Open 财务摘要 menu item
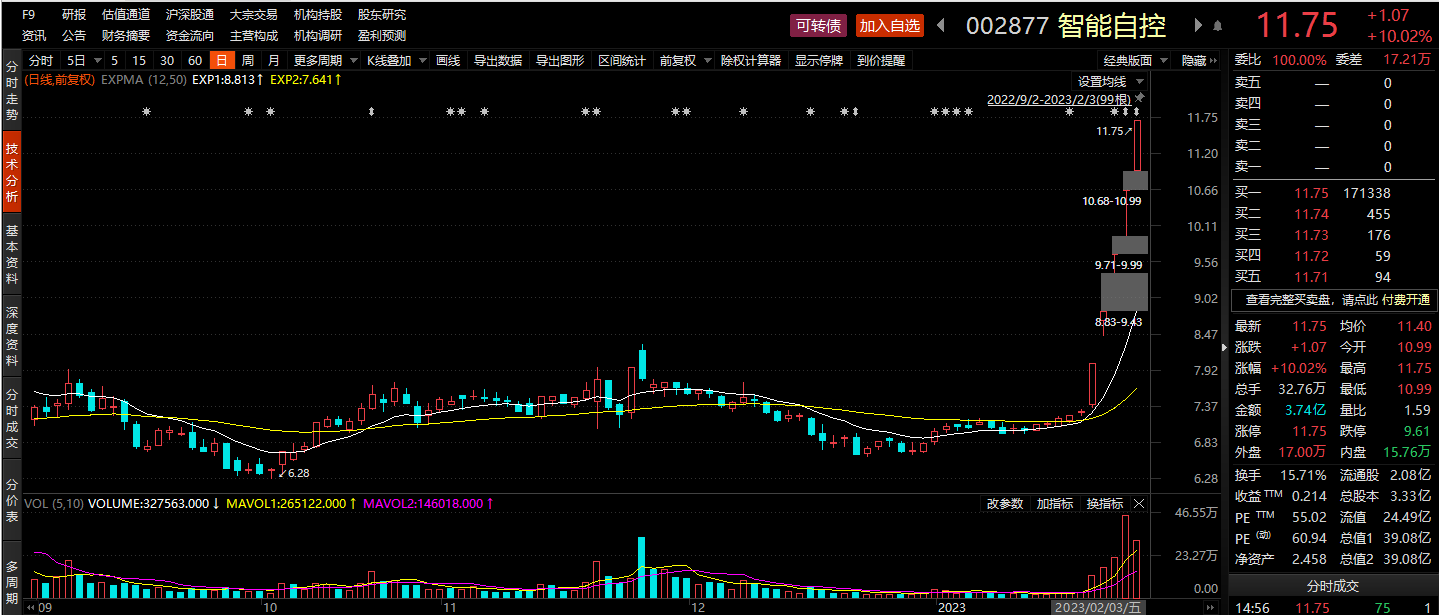The height and width of the screenshot is (615, 1439). coord(126,35)
